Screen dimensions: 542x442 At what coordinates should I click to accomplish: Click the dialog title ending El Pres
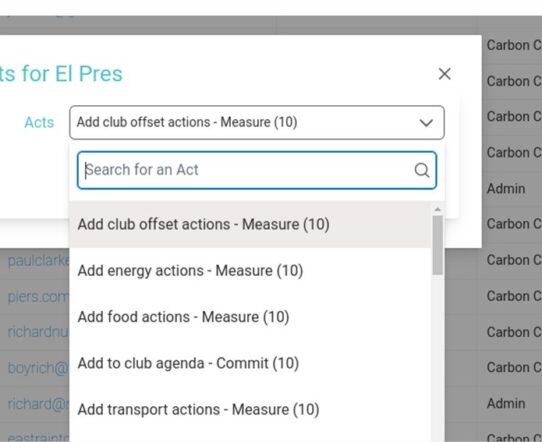click(x=61, y=74)
